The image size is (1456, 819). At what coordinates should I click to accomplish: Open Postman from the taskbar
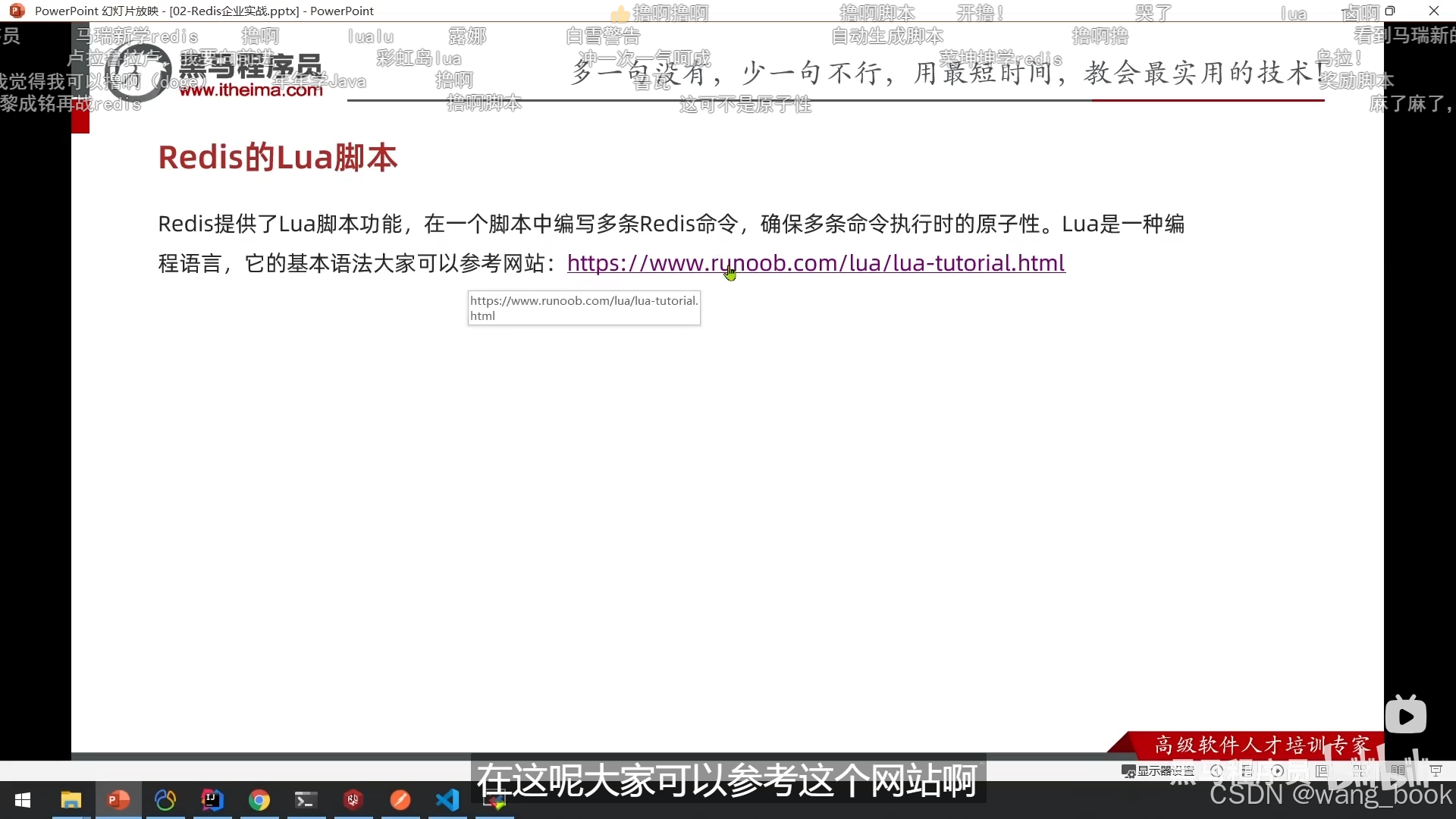point(400,800)
